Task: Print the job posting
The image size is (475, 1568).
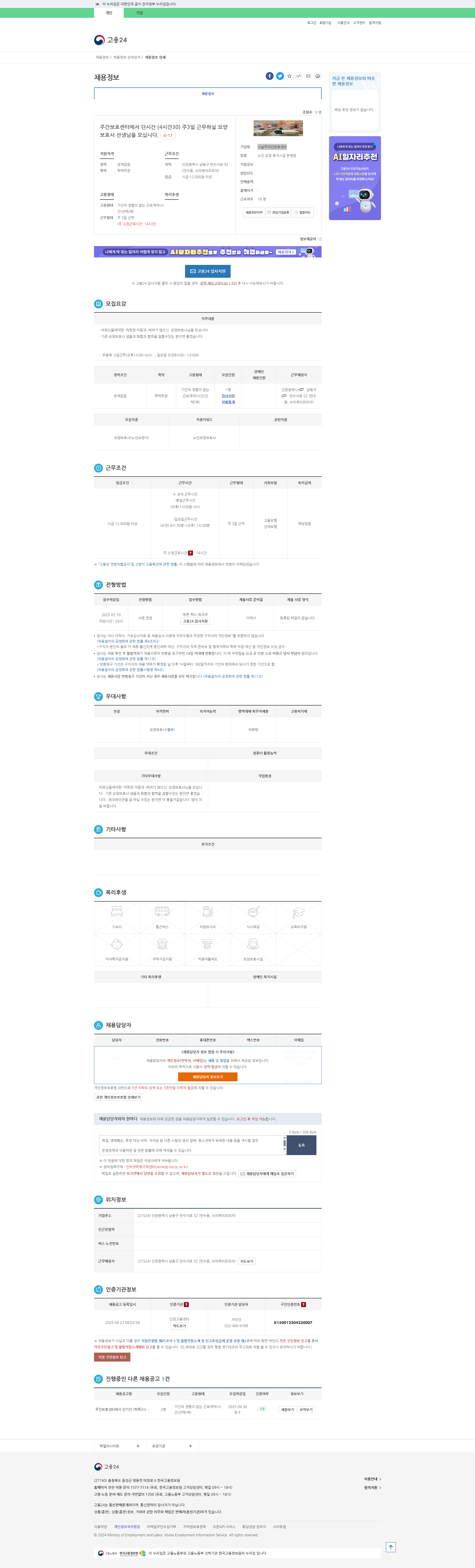Action: [x=317, y=76]
